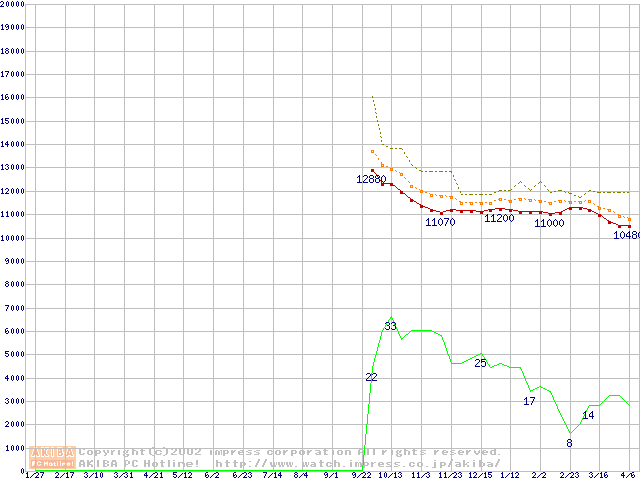
Task: Click the green line label 25
Action: click(x=480, y=363)
